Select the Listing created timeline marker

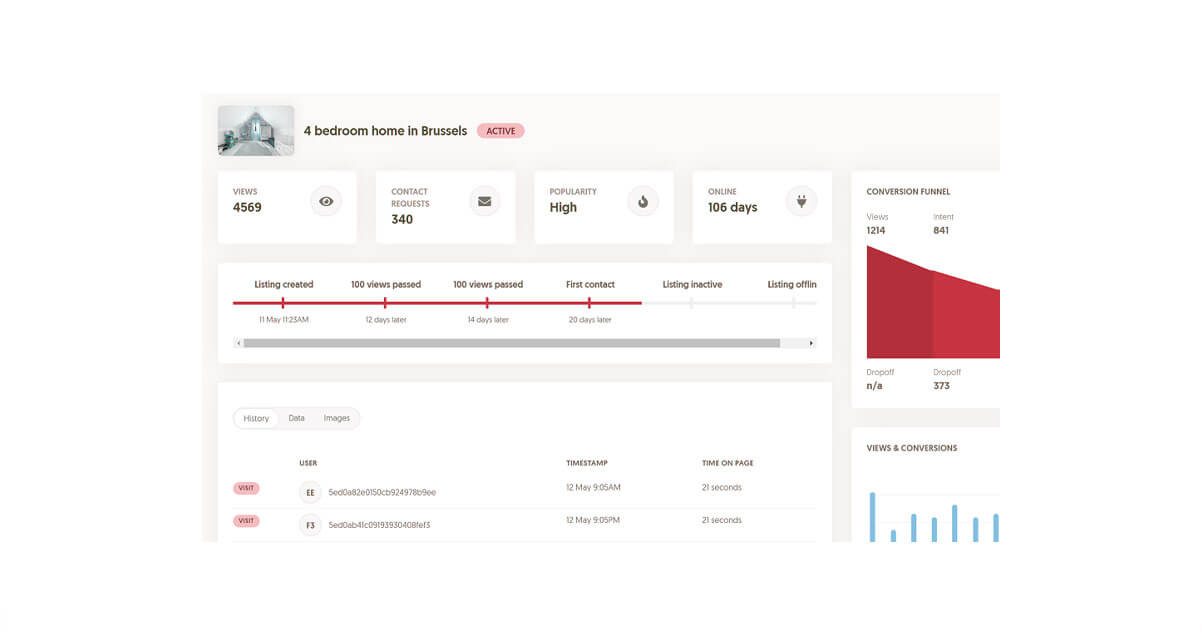283,302
